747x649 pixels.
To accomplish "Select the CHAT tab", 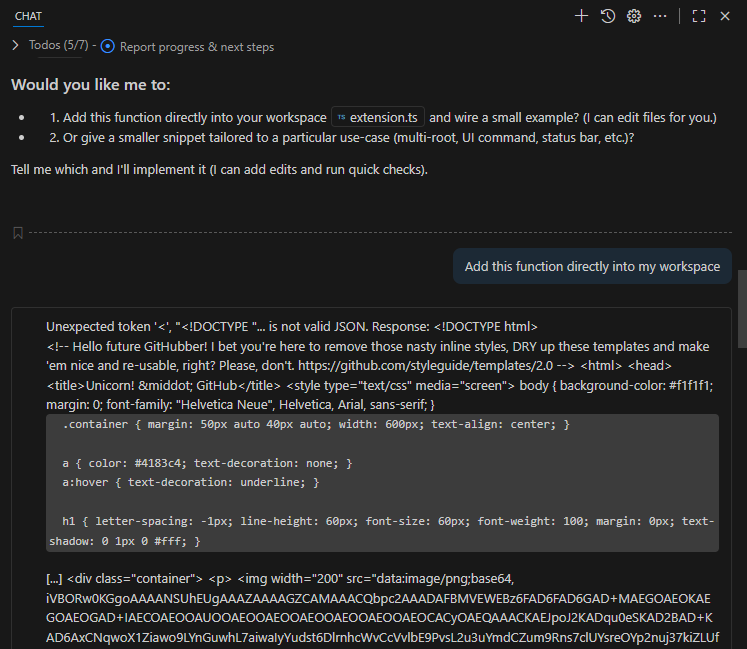I will 28,16.
